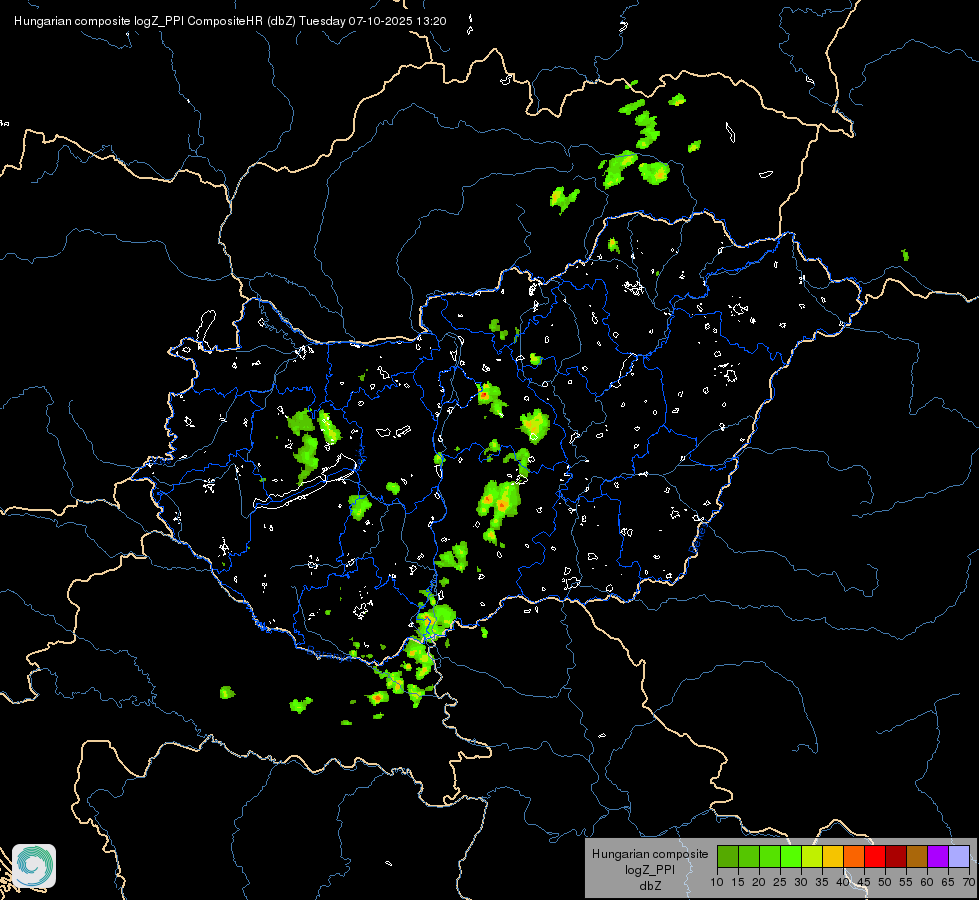Select the dark red 50-55 dBZ swatch
Viewport: 979px width, 900px height.
(896, 856)
